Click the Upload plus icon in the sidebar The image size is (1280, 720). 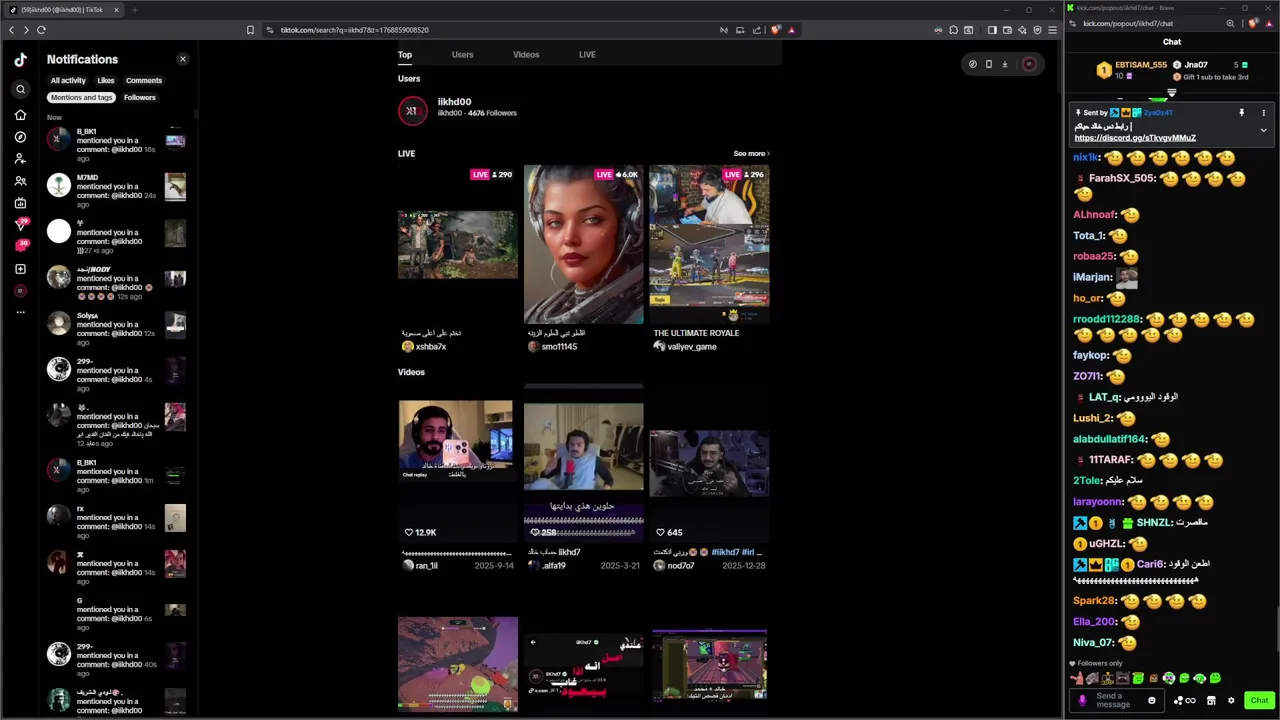point(20,269)
